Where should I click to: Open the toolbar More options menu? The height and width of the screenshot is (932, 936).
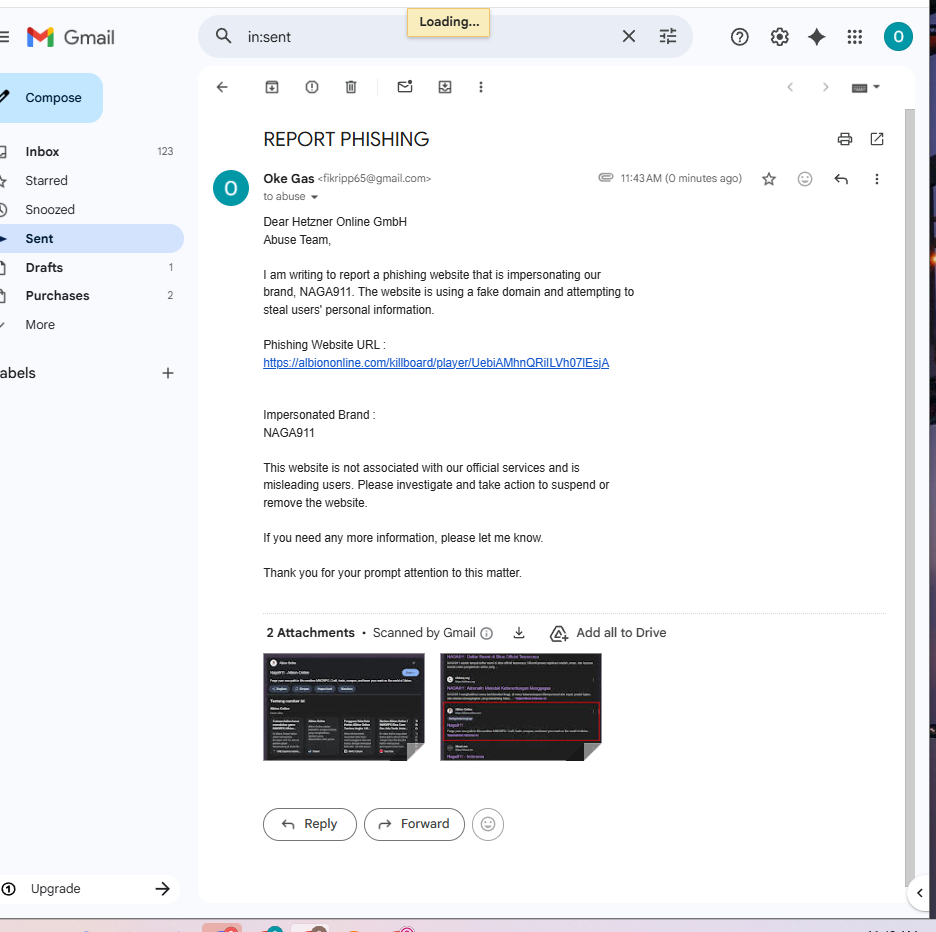pos(481,87)
